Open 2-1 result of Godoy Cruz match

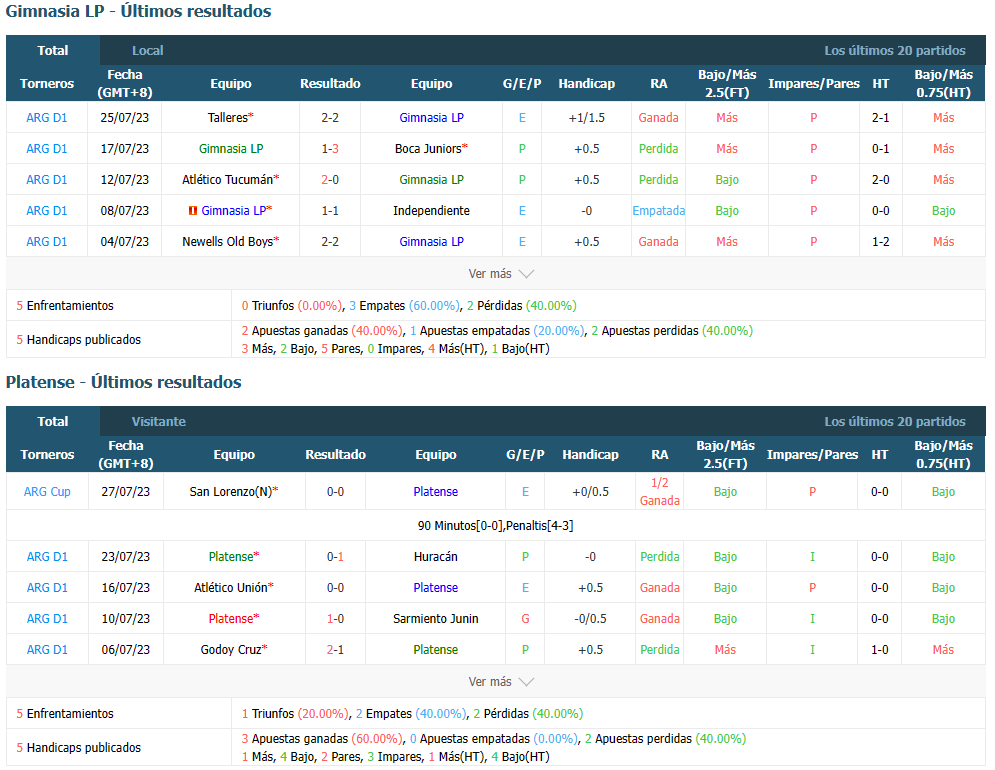335,650
